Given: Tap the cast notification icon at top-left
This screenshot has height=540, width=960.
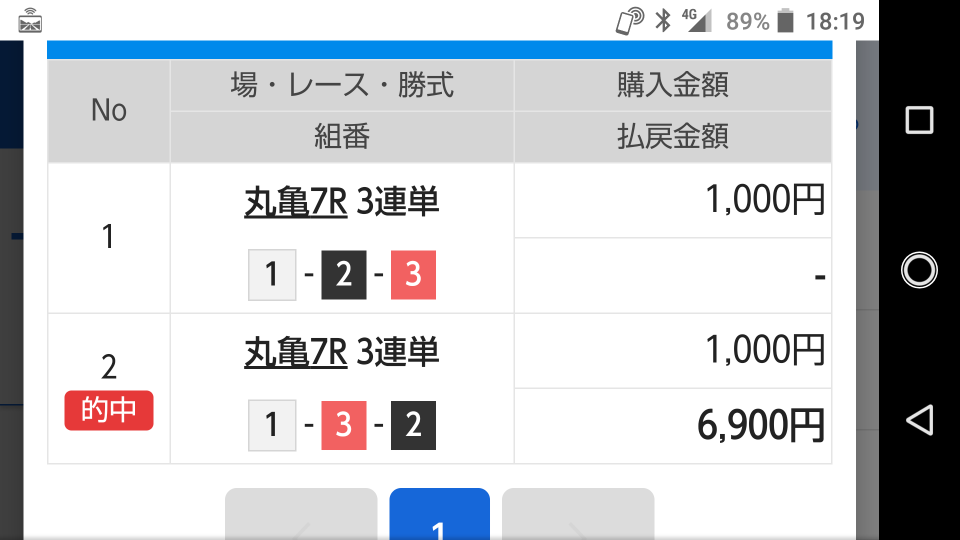Looking at the screenshot, I should [29, 21].
